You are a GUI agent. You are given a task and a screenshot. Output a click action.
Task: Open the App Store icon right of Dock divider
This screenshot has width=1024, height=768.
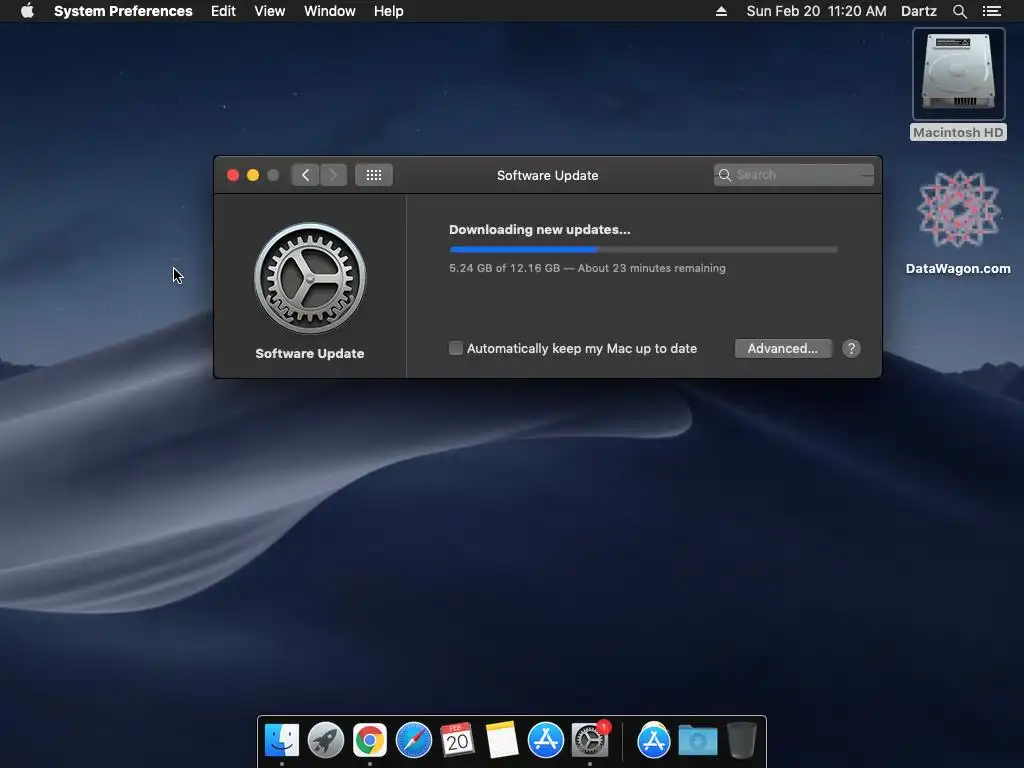654,741
